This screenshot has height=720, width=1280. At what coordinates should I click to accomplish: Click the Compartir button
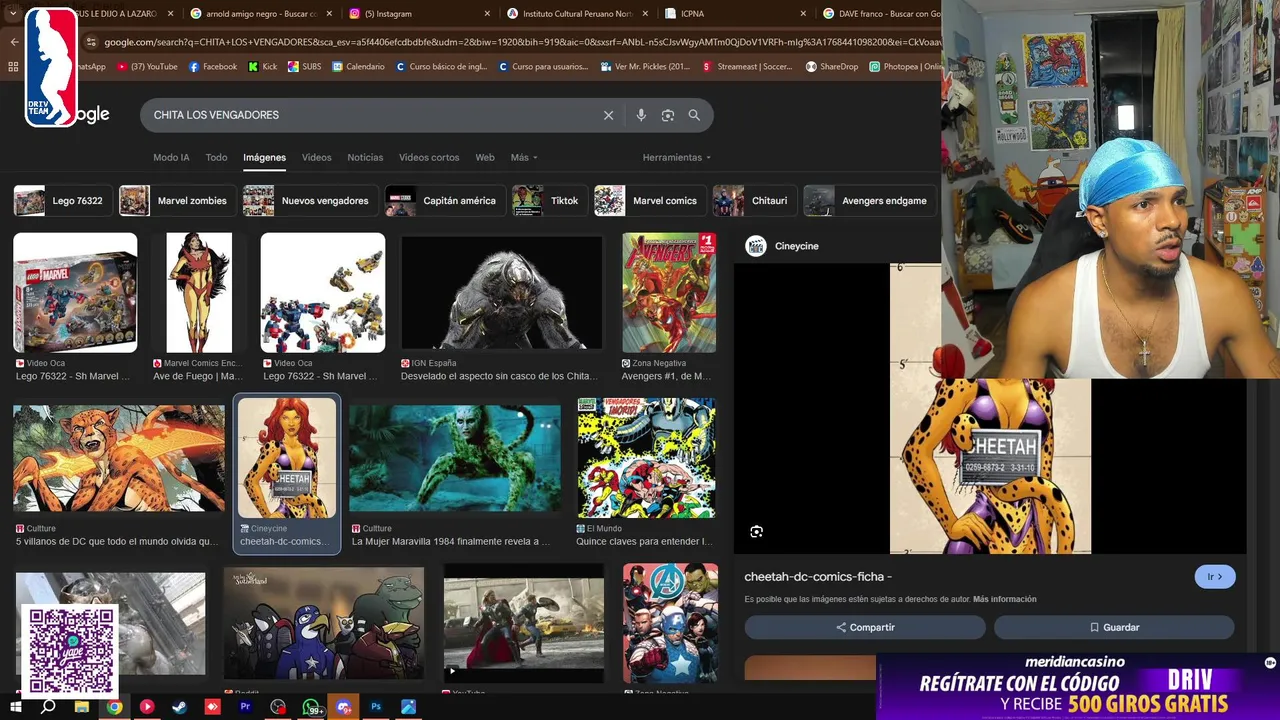[865, 627]
